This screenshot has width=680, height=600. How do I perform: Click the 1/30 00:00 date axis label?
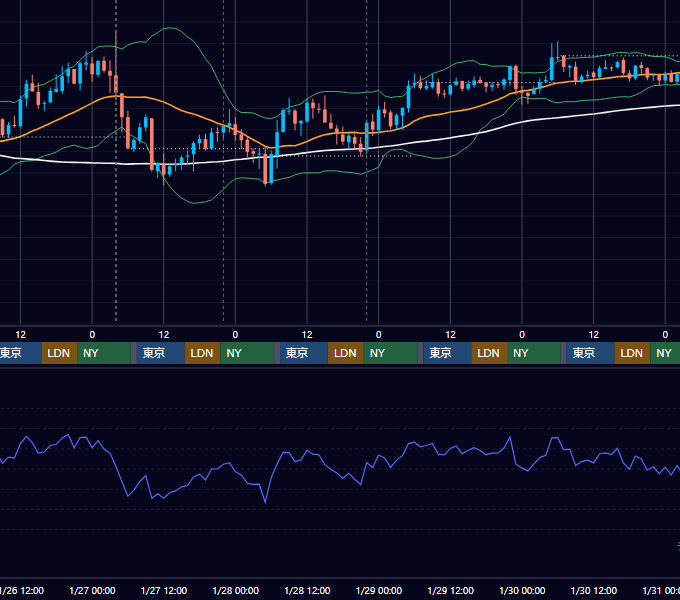[x=522, y=590]
